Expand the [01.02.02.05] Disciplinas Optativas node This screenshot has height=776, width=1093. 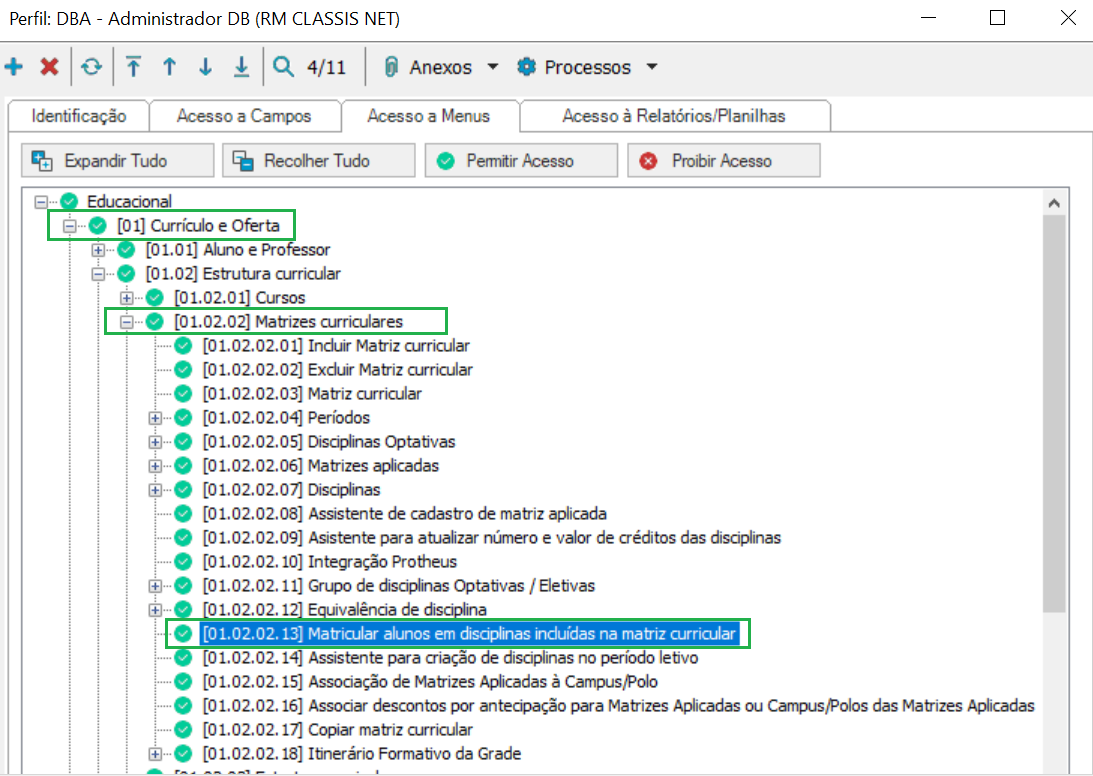155,442
